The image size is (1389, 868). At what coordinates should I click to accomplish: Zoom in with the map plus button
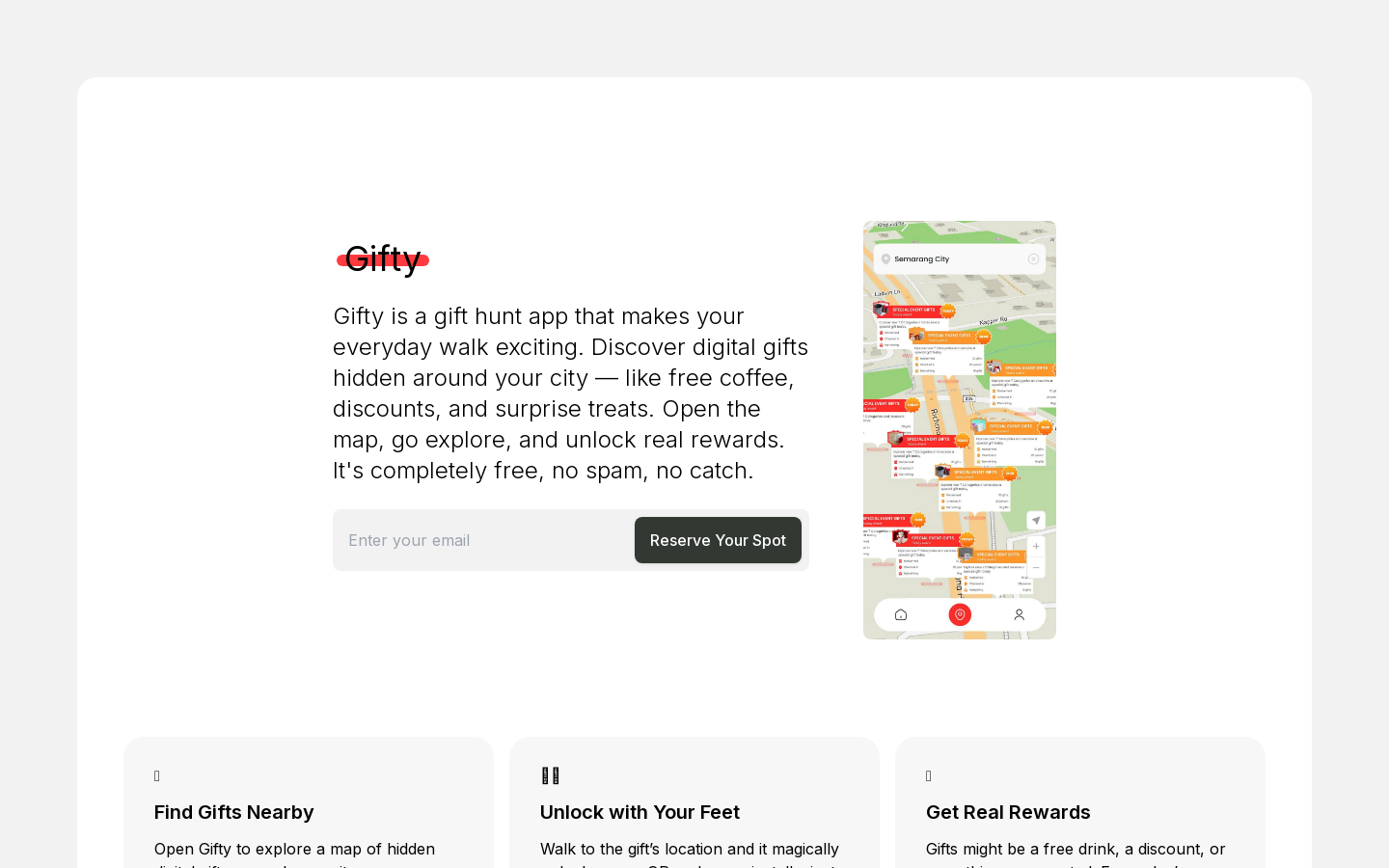click(1036, 547)
